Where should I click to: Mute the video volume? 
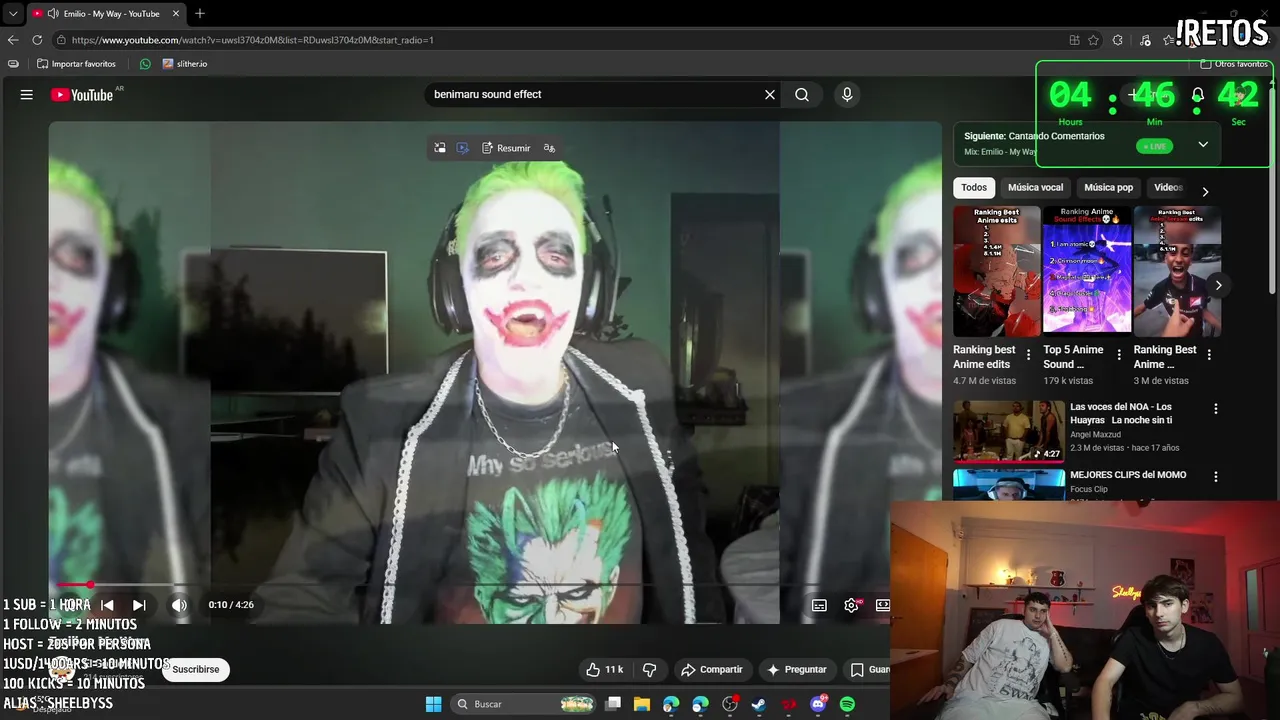coord(179,605)
